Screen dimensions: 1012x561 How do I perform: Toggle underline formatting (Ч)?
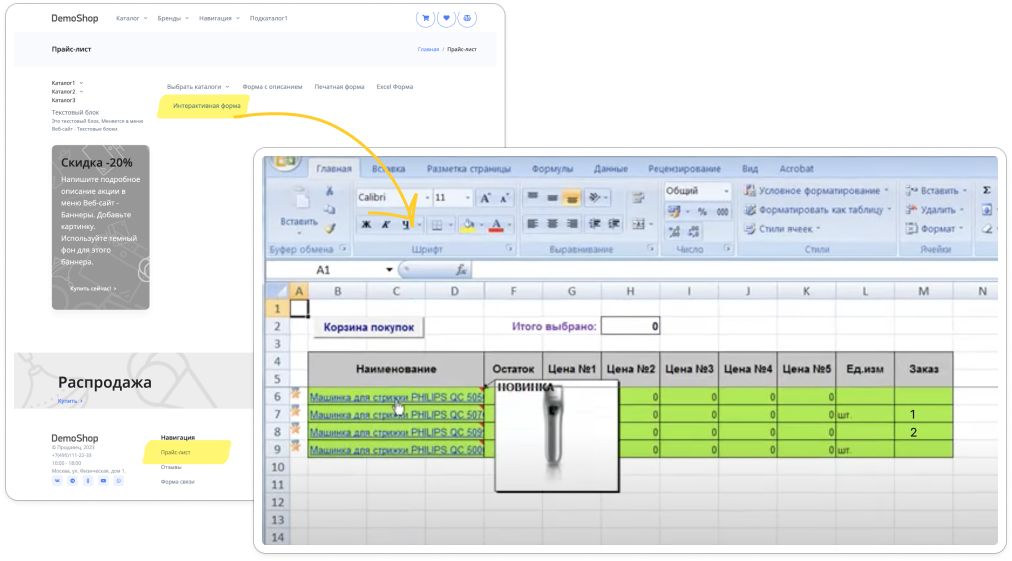point(405,224)
